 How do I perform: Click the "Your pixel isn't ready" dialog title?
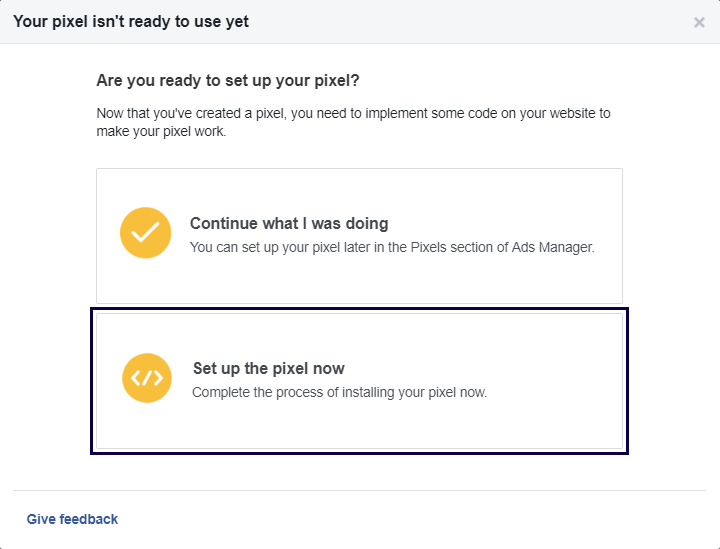point(131,21)
